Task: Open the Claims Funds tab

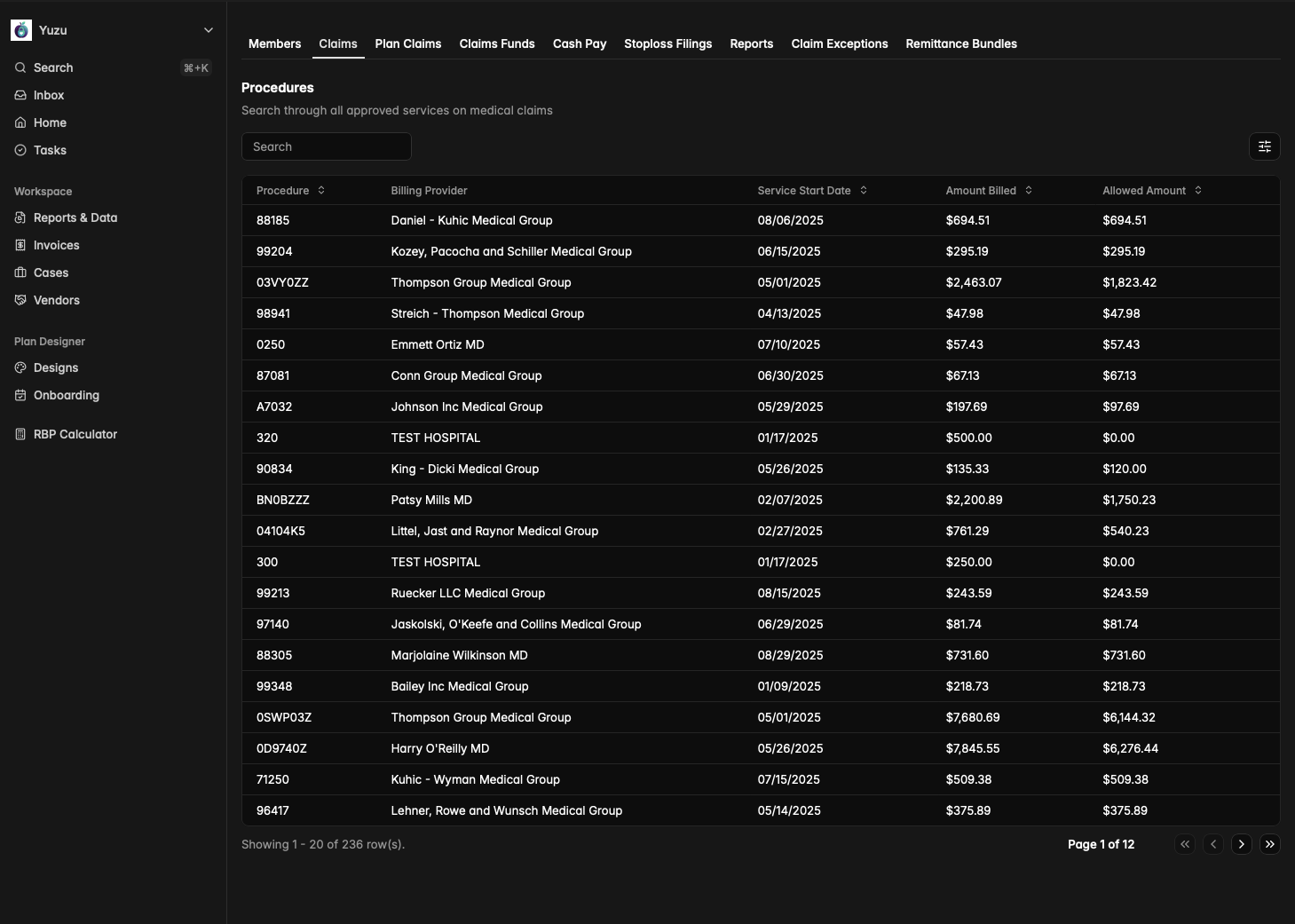Action: pyautogui.click(x=497, y=43)
